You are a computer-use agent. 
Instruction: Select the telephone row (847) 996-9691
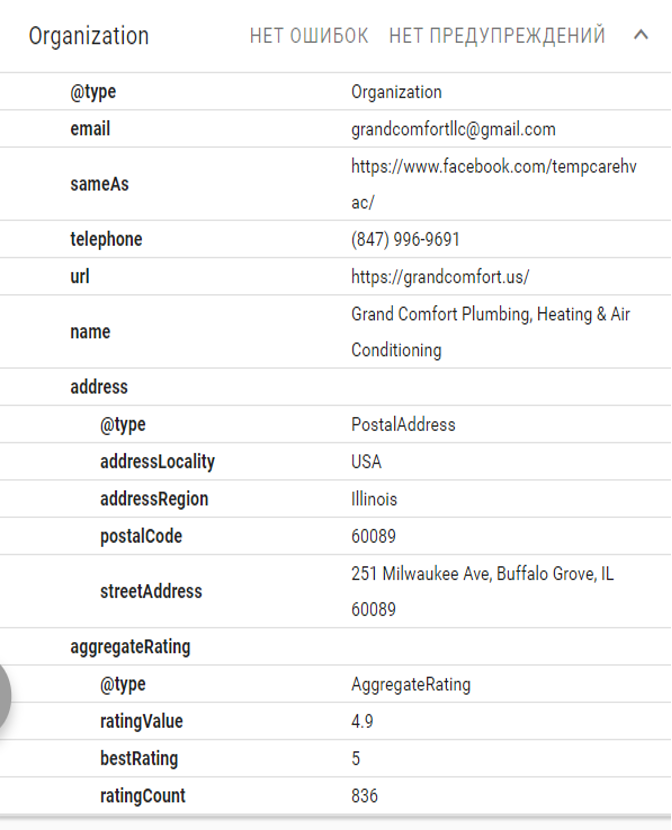[336, 239]
